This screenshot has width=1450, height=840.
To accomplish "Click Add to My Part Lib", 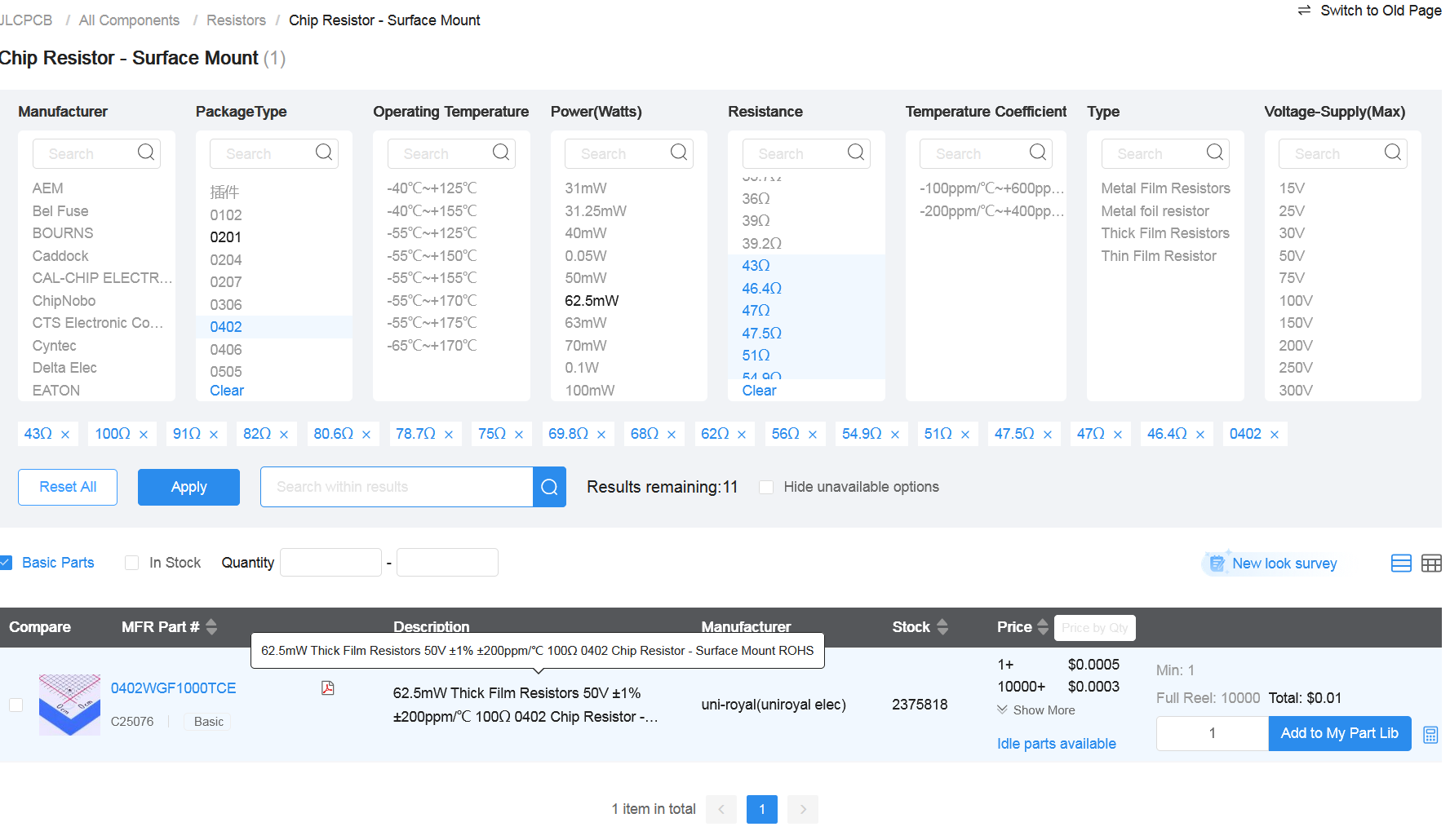I will point(1339,733).
